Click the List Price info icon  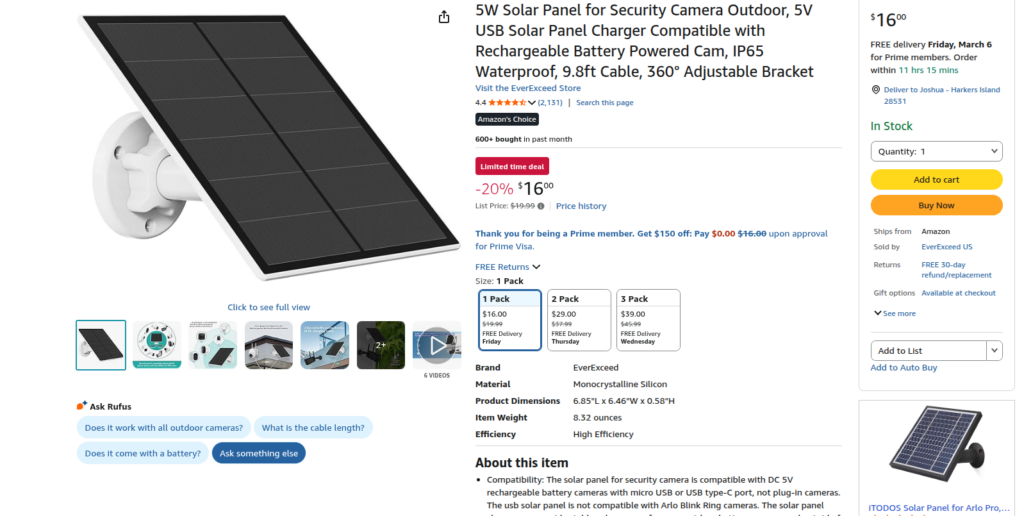tap(541, 206)
